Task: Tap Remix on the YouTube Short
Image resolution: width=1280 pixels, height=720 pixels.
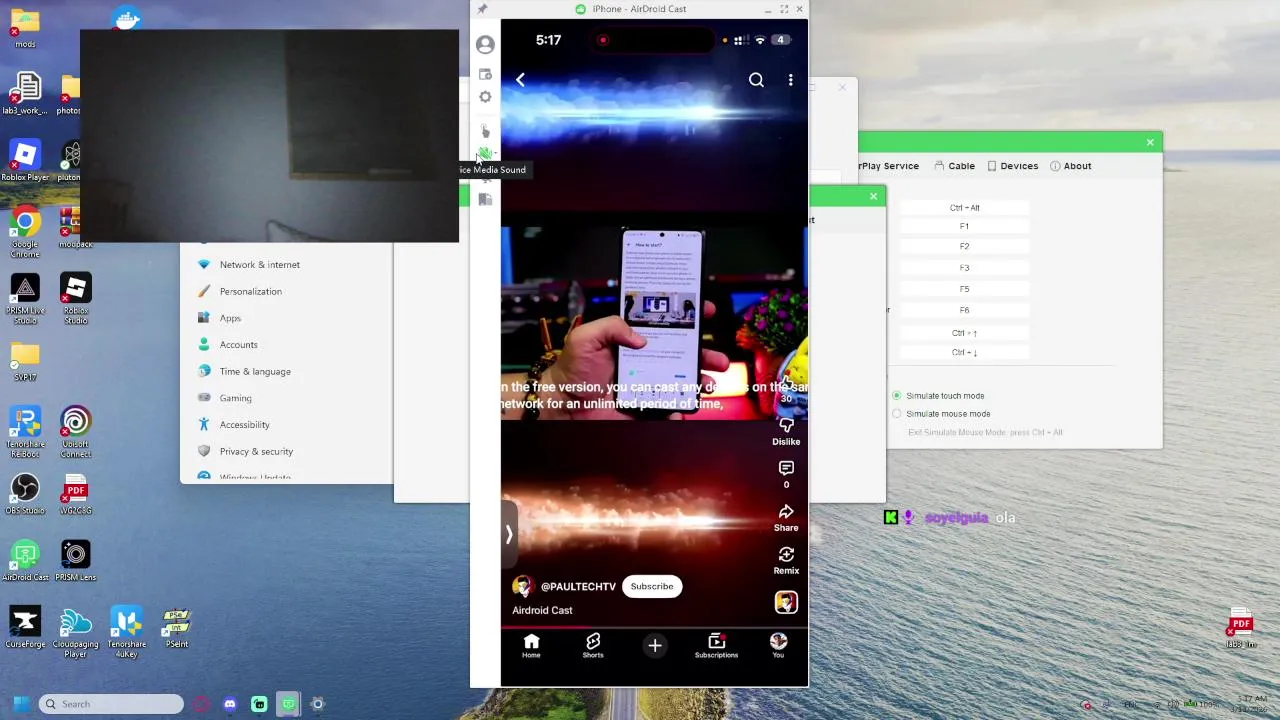Action: [x=786, y=561]
